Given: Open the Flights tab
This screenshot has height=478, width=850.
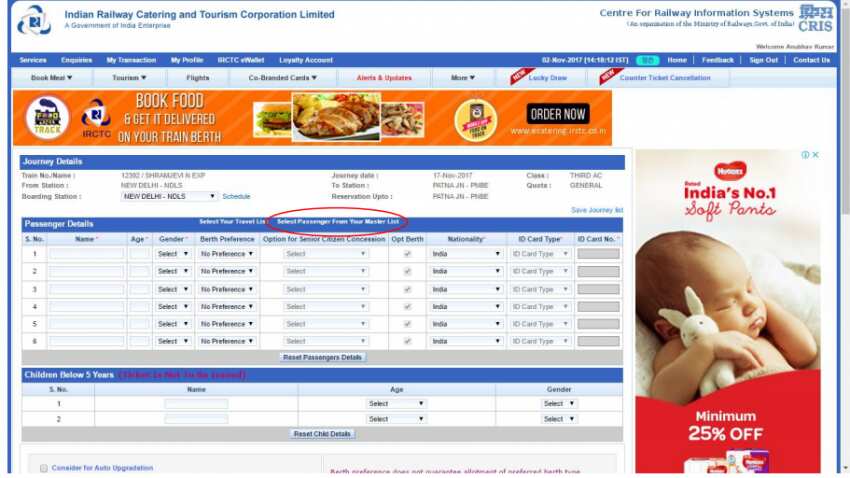Looking at the screenshot, I should tap(198, 78).
